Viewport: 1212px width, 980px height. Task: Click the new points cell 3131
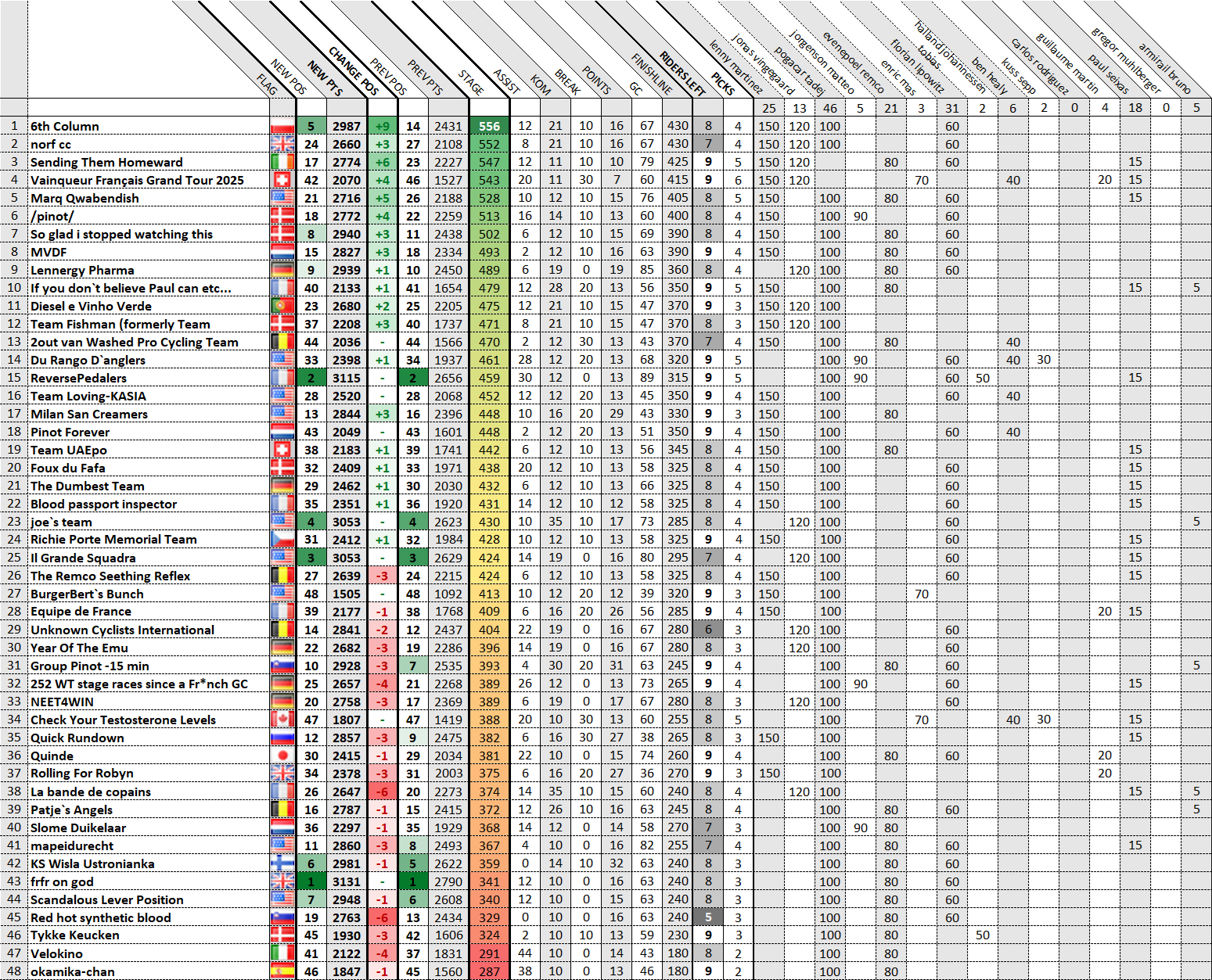pos(346,881)
